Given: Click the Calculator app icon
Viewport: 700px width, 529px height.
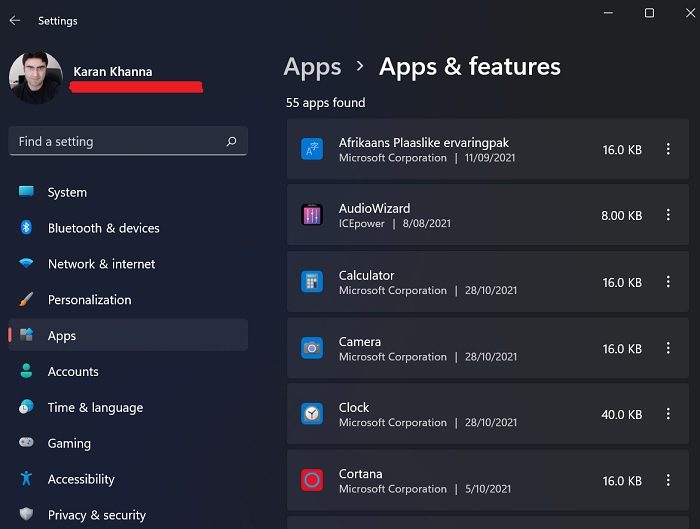Looking at the screenshot, I should coord(312,282).
